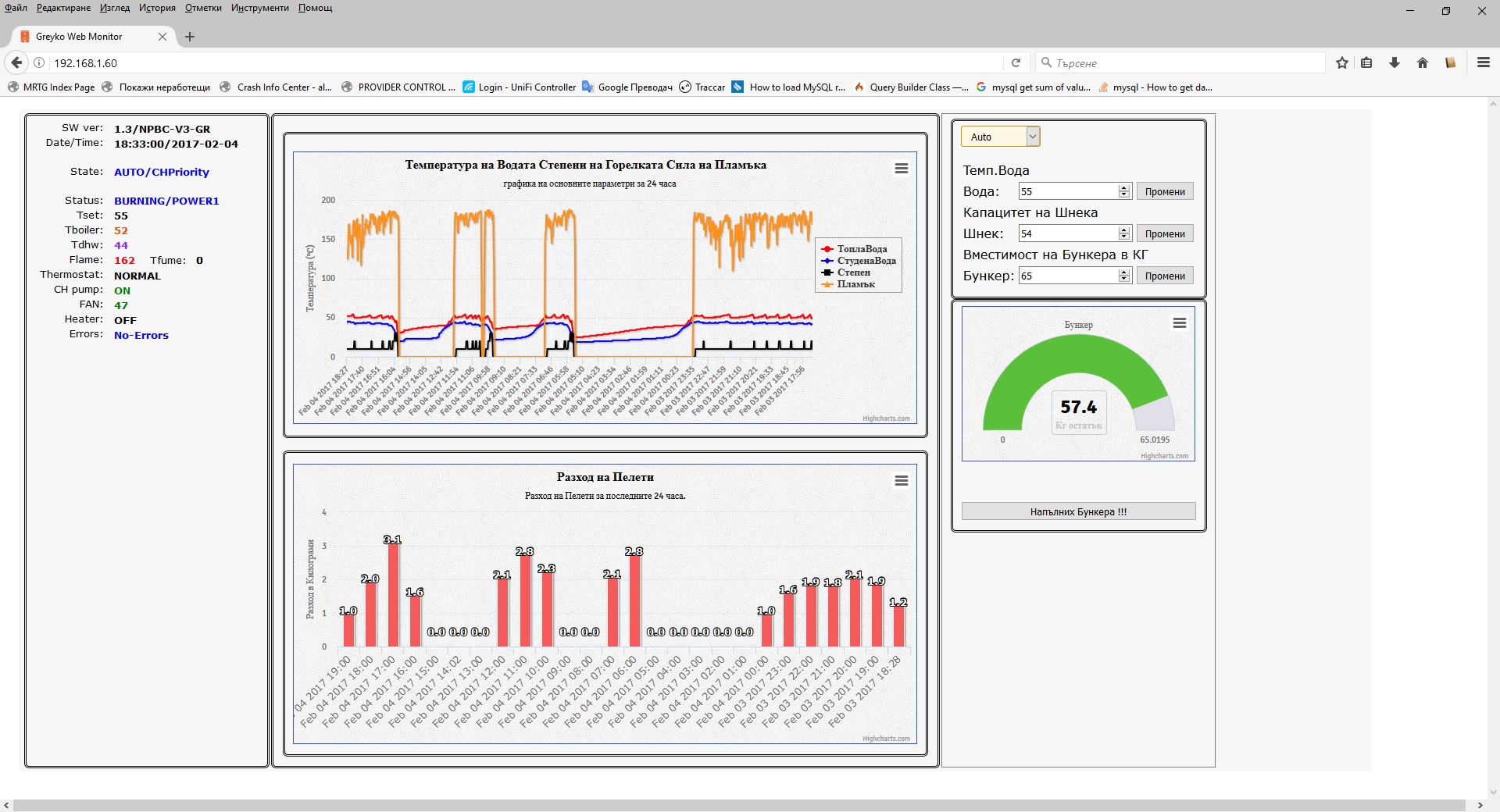This screenshot has width=1500, height=812.
Task: Click the browser reload page icon
Action: click(x=1016, y=63)
